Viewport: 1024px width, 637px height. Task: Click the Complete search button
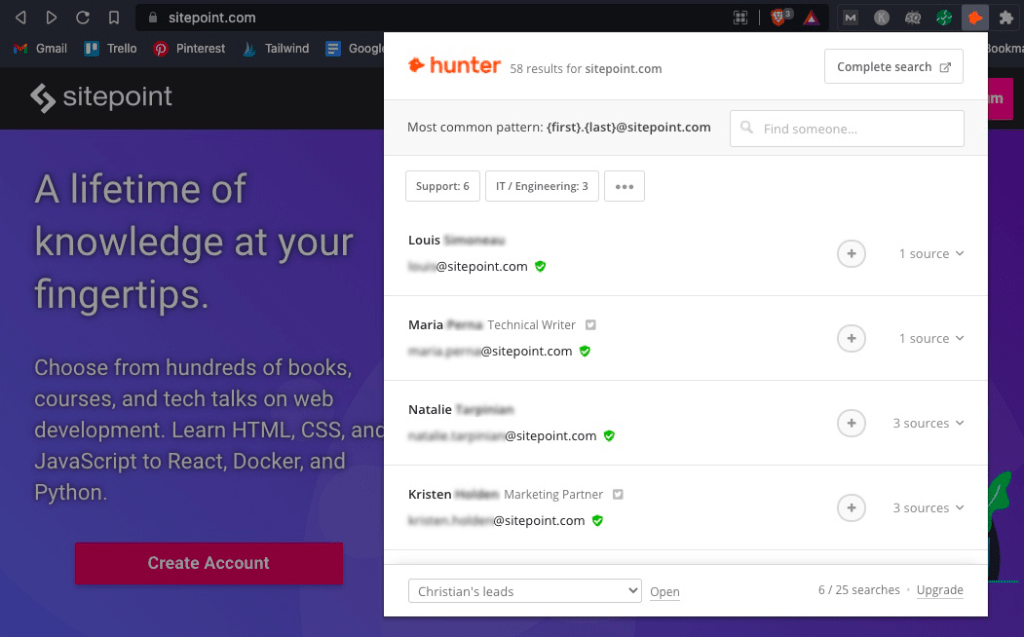[893, 67]
